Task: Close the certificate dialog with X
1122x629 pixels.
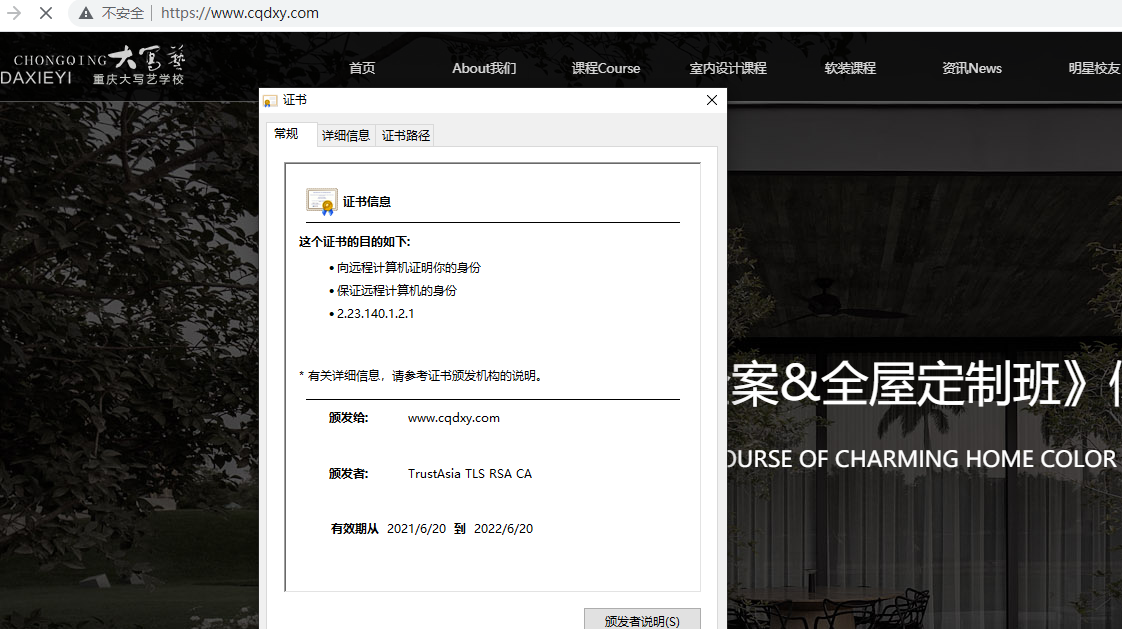Action: [x=711, y=100]
